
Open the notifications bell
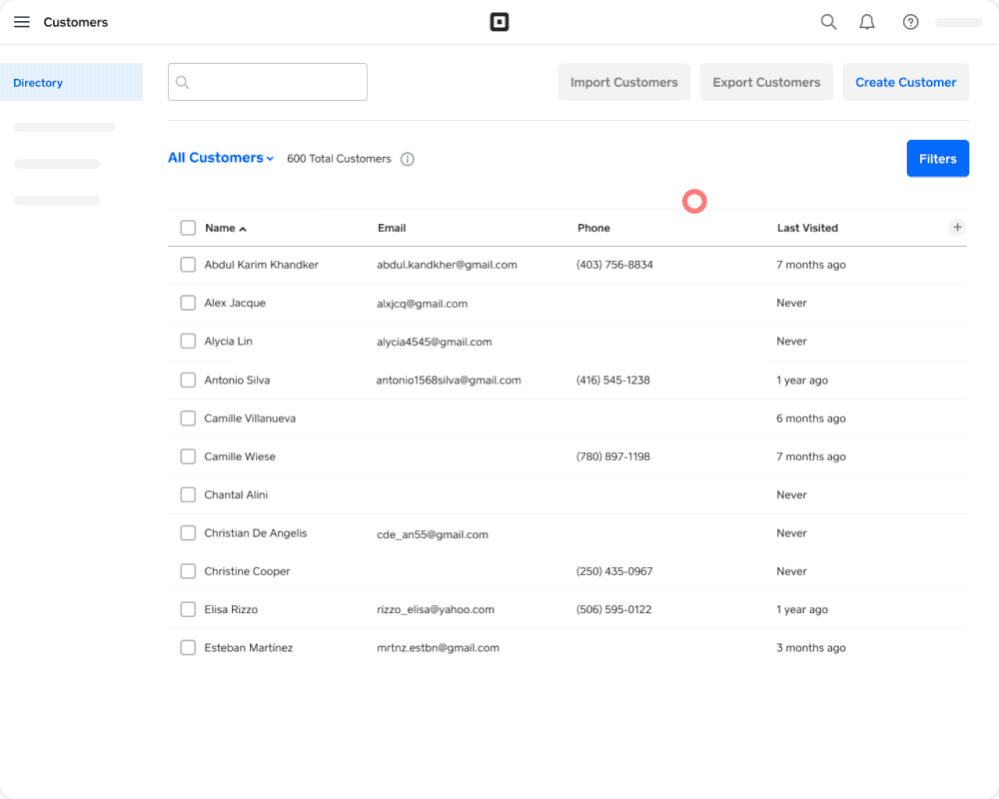pyautogui.click(x=867, y=22)
